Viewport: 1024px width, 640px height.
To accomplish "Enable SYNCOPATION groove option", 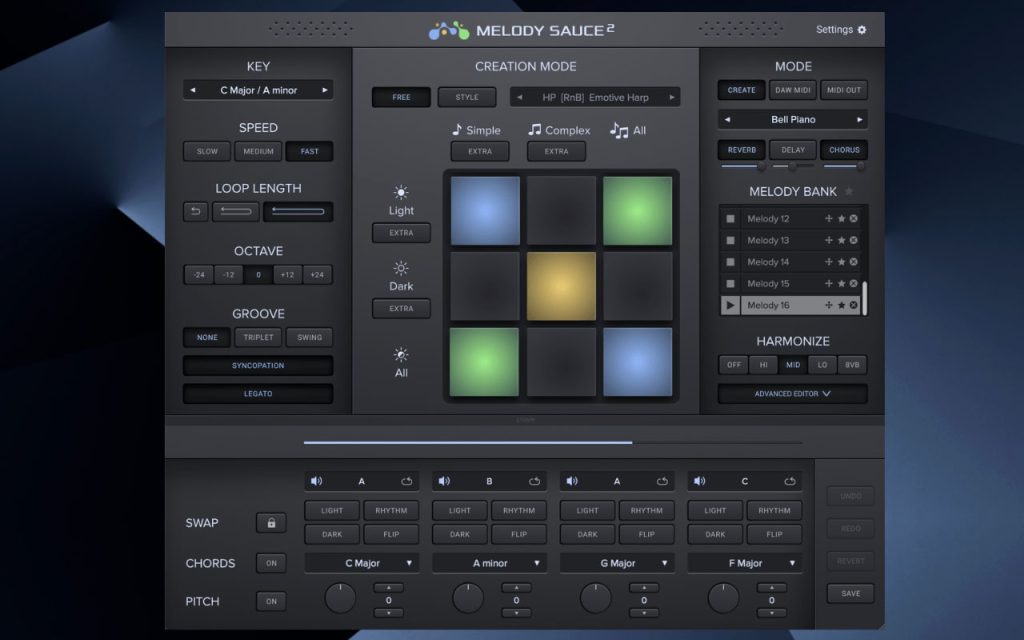I will (x=258, y=366).
